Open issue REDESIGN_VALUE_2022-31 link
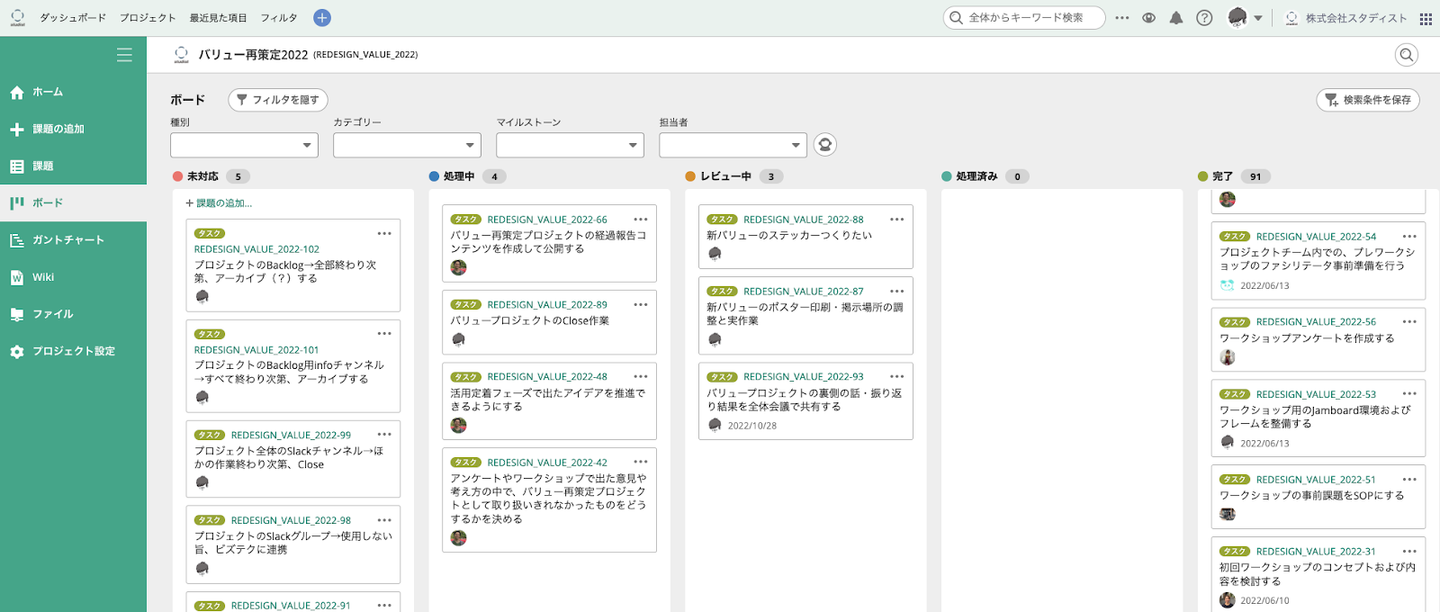 click(x=1316, y=551)
